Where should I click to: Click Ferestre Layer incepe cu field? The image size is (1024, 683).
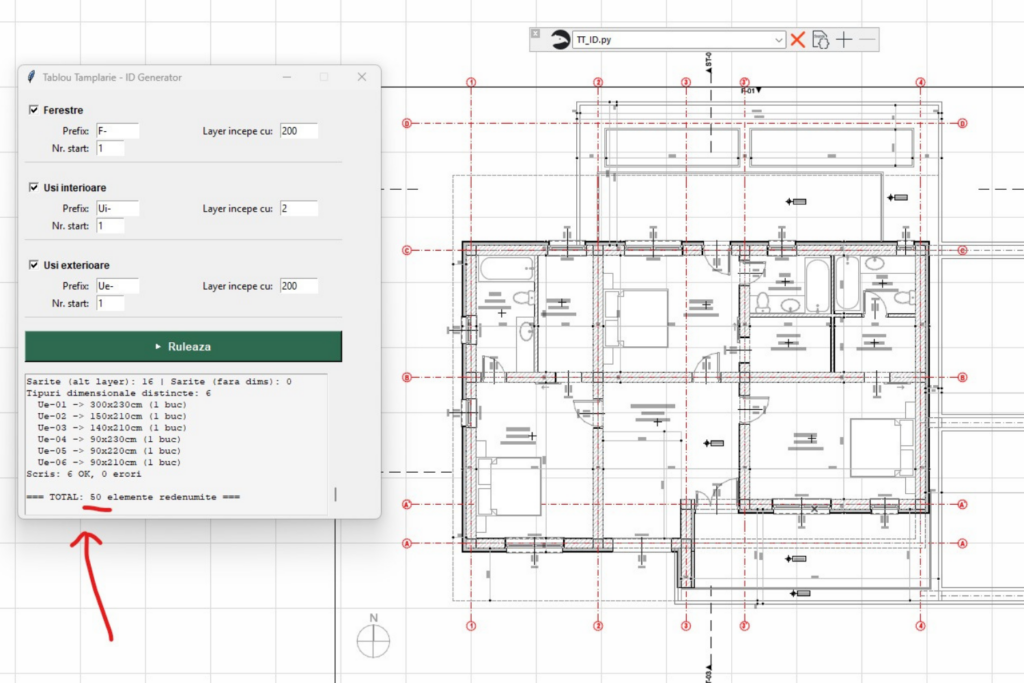point(299,131)
